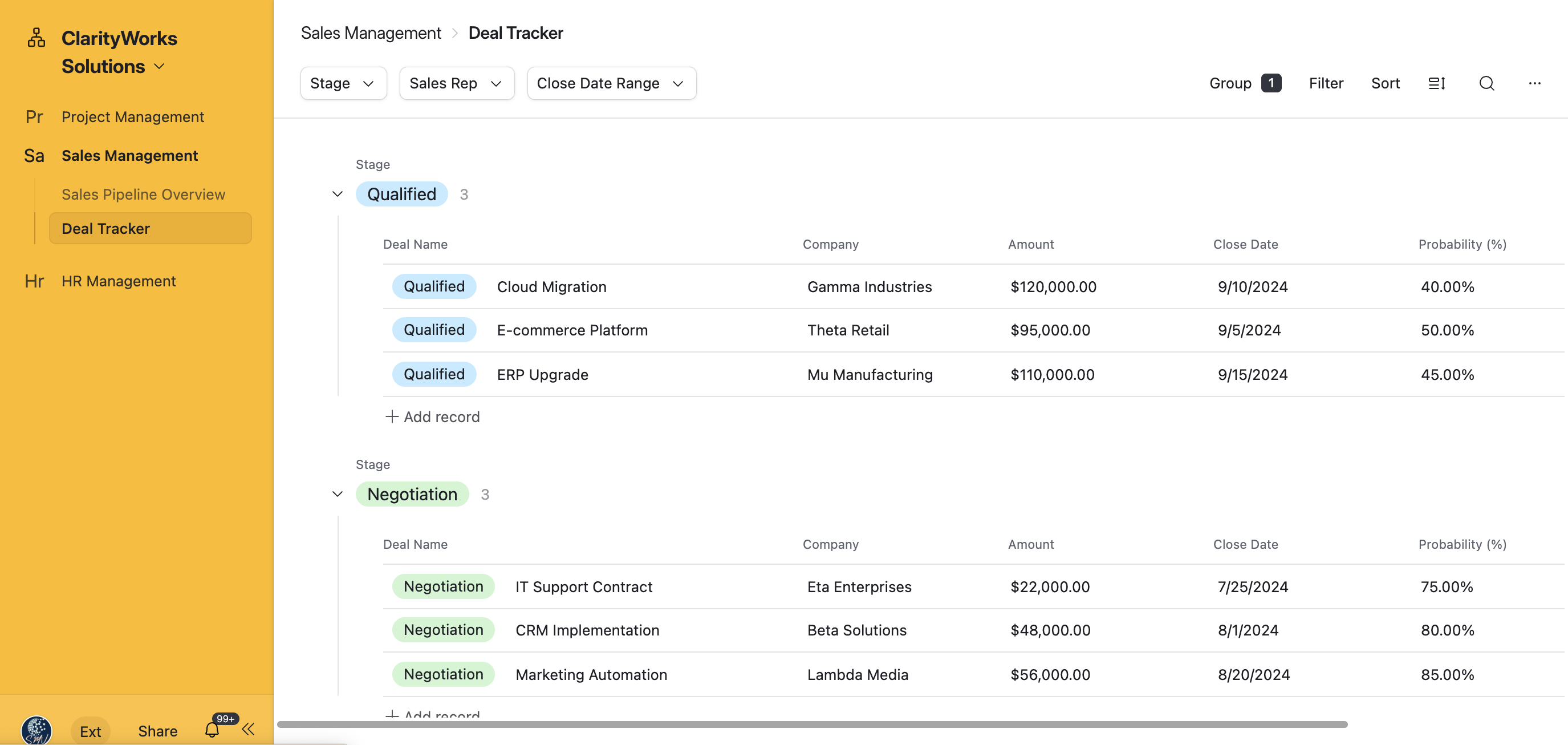
Task: Open the notifications bell icon
Action: pos(212,729)
